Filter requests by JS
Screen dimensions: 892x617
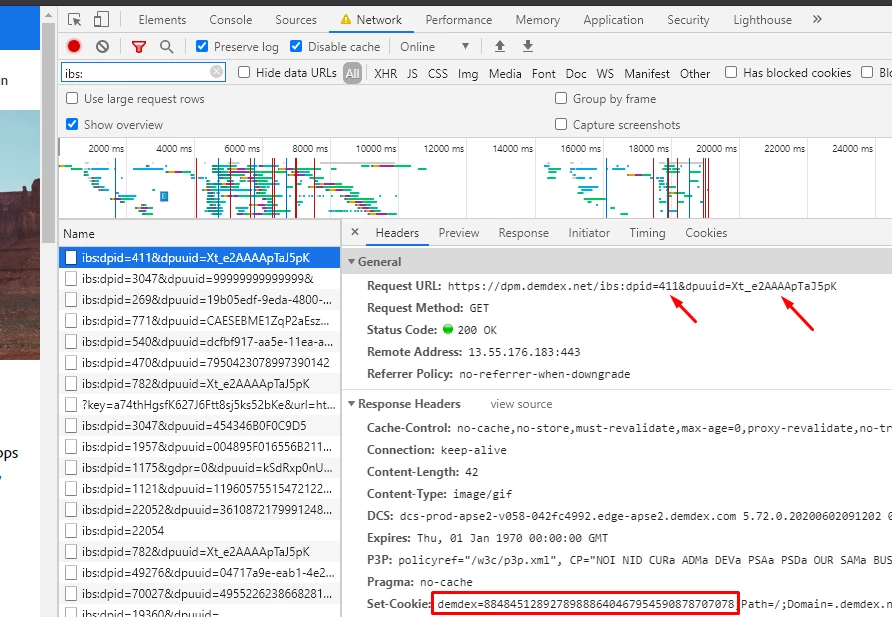pyautogui.click(x=412, y=73)
